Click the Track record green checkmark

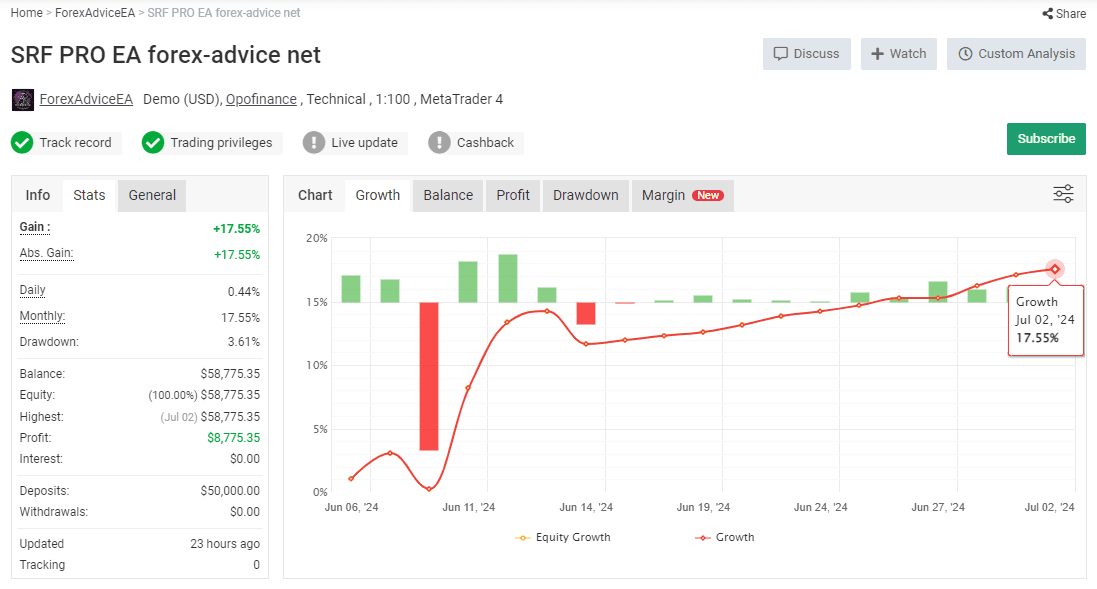pos(22,143)
